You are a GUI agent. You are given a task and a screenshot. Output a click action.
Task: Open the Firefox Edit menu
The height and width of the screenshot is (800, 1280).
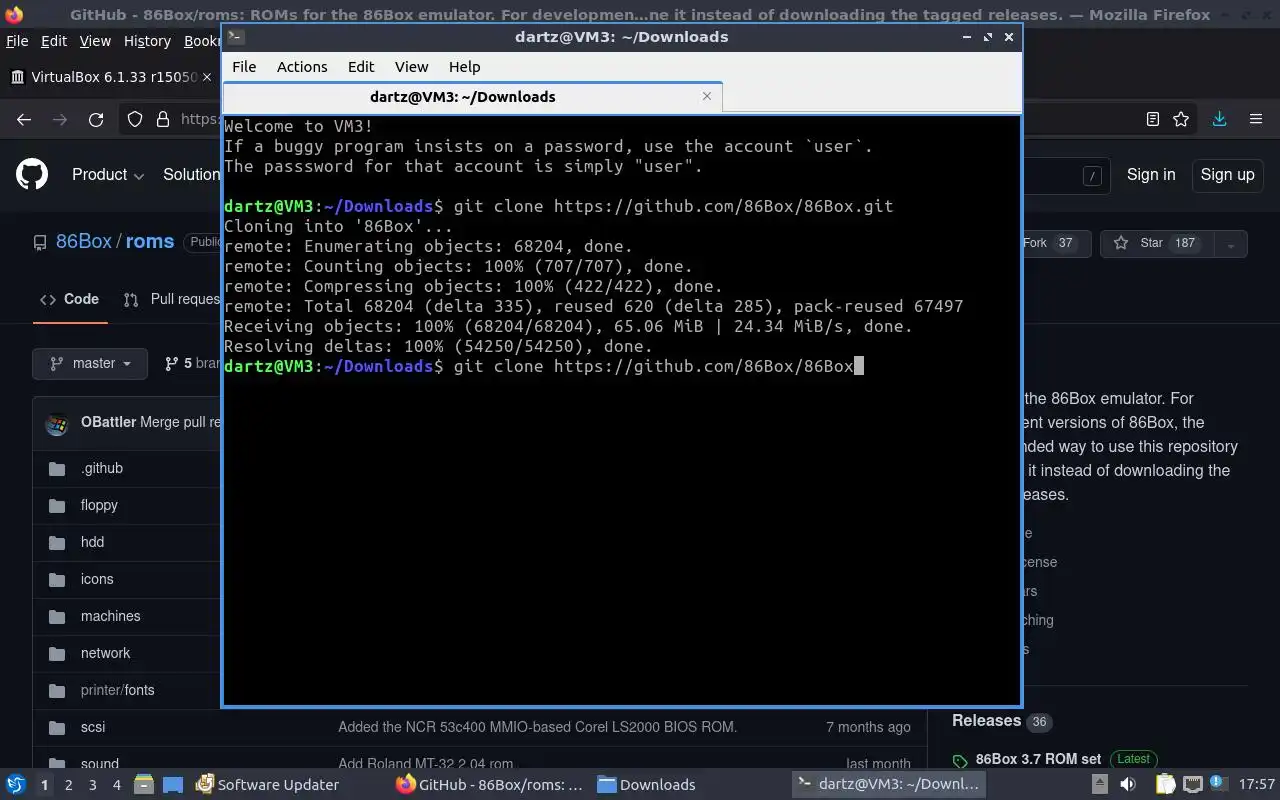(54, 41)
